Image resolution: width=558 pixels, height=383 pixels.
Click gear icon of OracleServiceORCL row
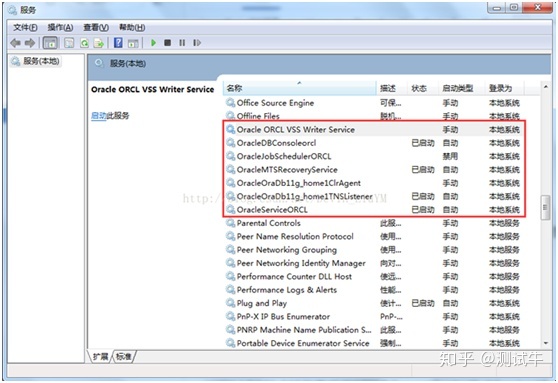[231, 209]
